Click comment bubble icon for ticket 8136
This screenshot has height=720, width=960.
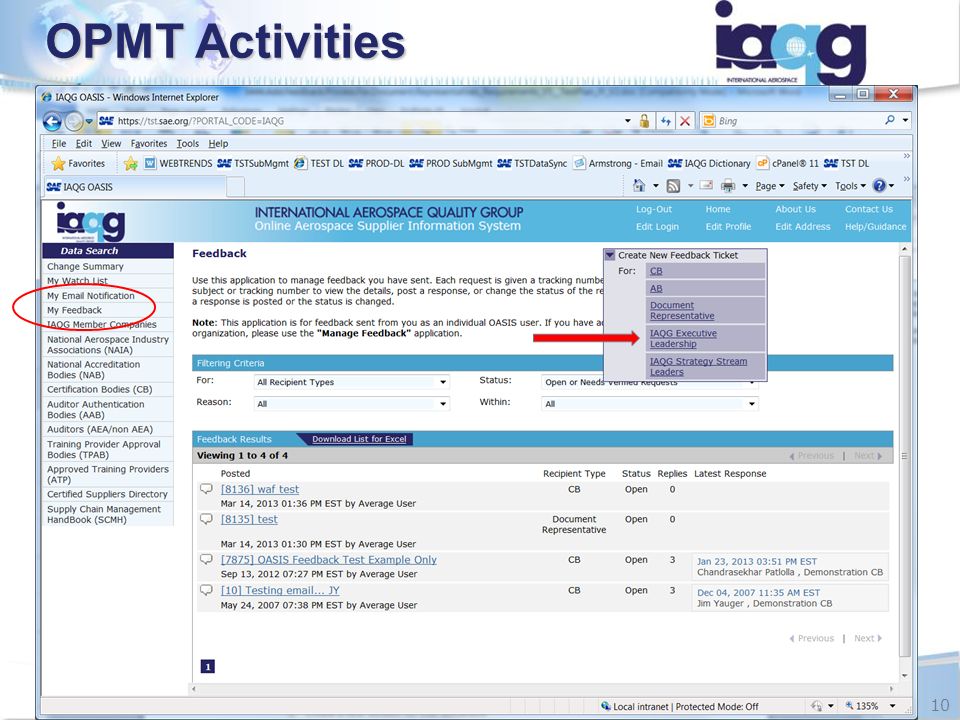click(206, 489)
